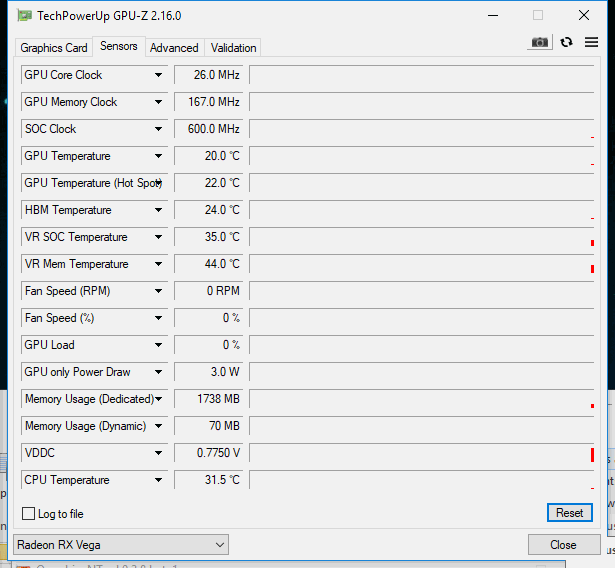Click the 70 MB dynamic memory value
615x568 pixels.
click(209, 426)
